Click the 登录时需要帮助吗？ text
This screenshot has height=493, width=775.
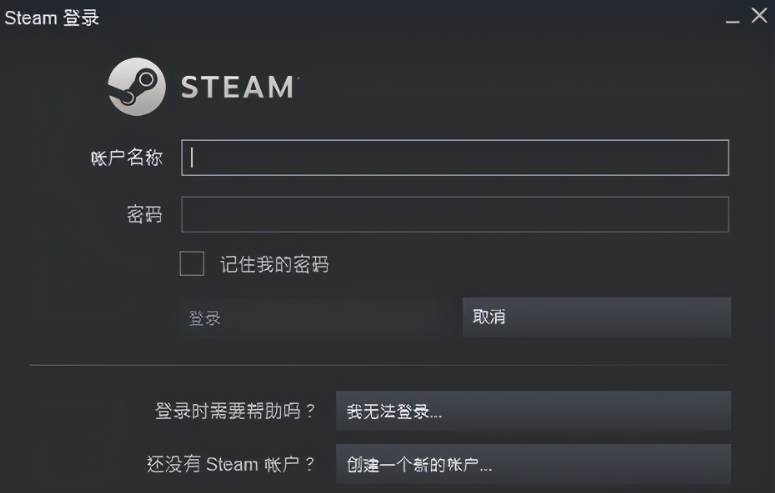click(x=235, y=411)
